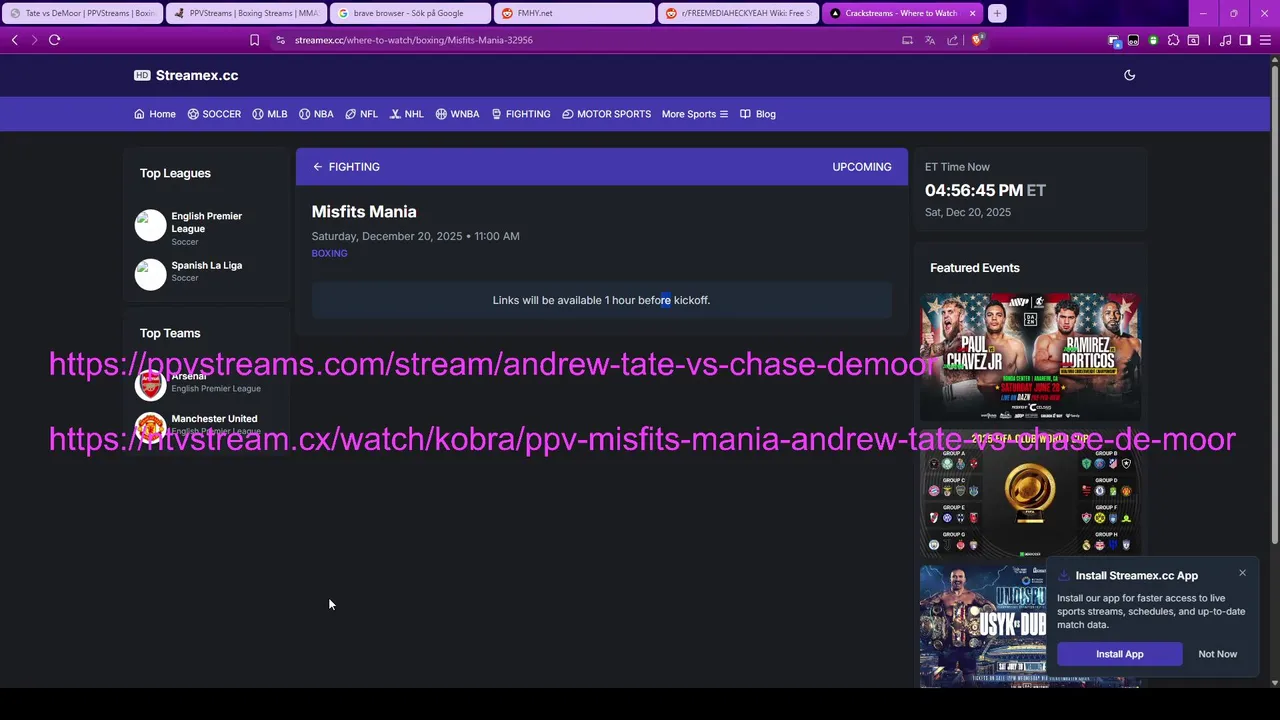1280x720 pixels.
Task: Open SOCCER in the navigation bar
Action: [214, 114]
